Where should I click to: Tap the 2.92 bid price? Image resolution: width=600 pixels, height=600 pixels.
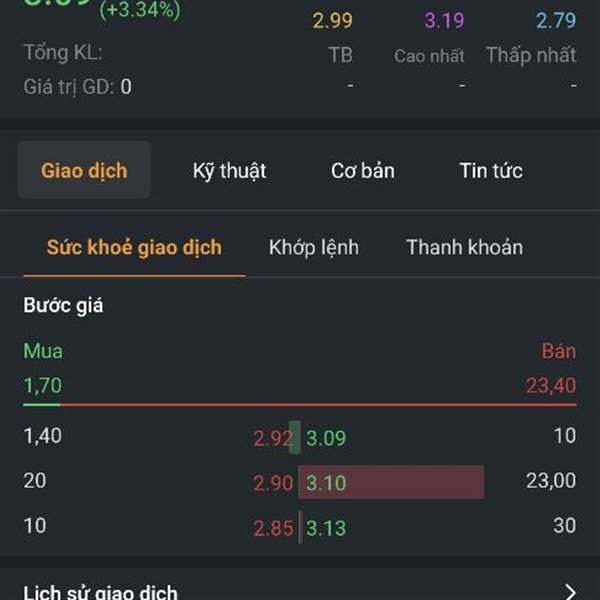[273, 438]
